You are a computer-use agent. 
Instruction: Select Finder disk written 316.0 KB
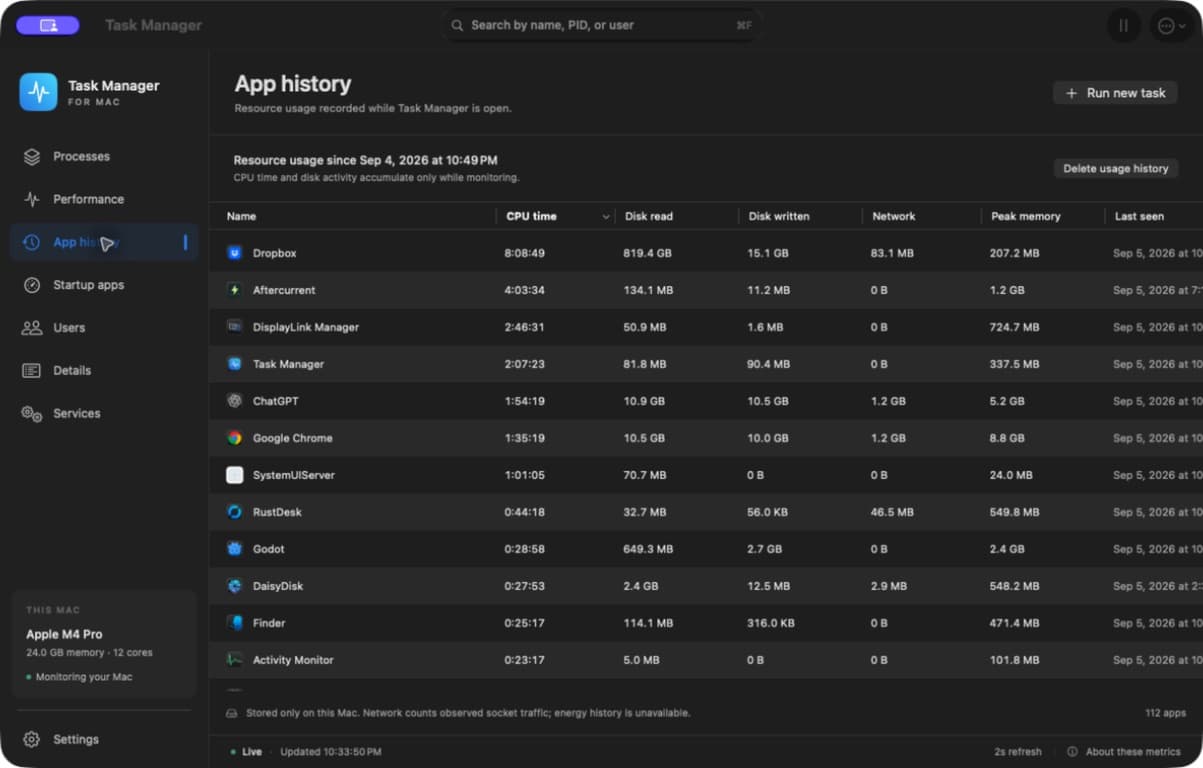pos(771,624)
